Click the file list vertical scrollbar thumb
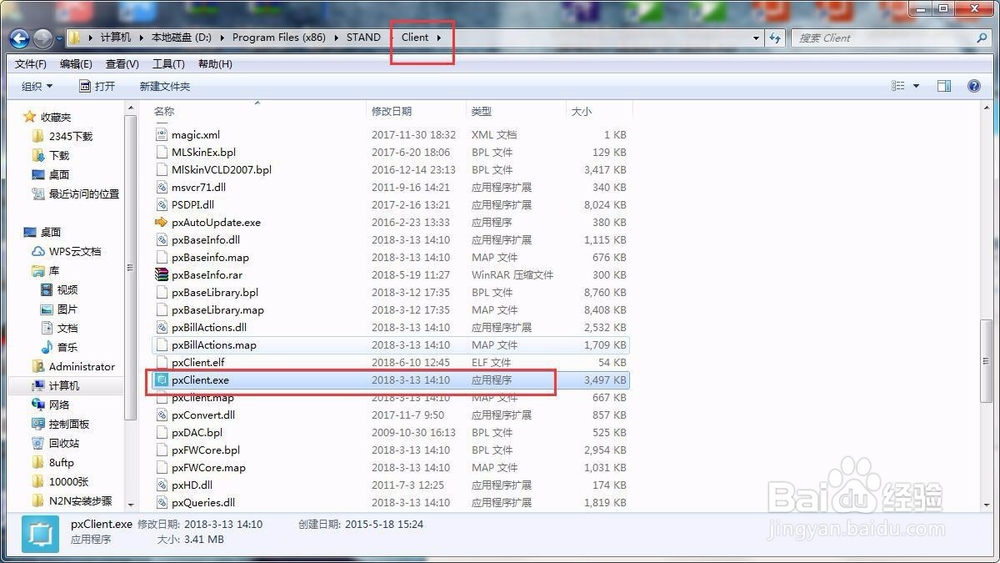 pyautogui.click(x=986, y=360)
